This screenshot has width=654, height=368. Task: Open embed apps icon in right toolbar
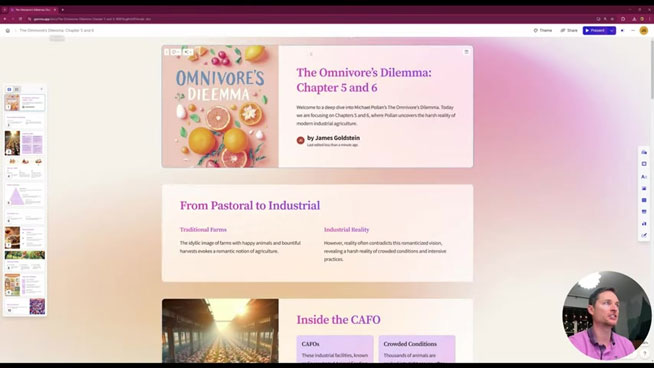(x=644, y=212)
